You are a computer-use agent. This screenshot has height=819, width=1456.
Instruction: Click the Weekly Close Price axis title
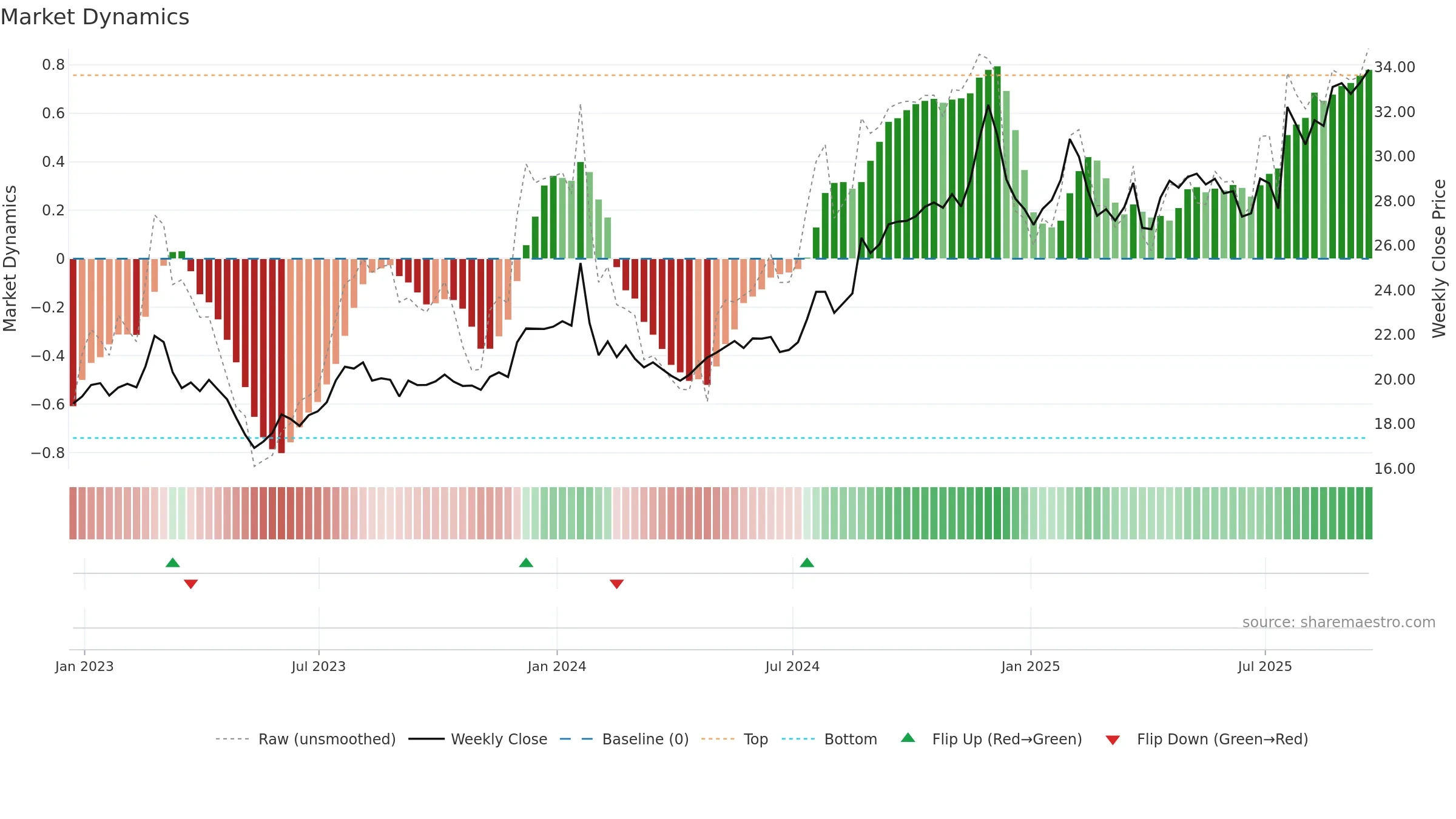[1439, 258]
